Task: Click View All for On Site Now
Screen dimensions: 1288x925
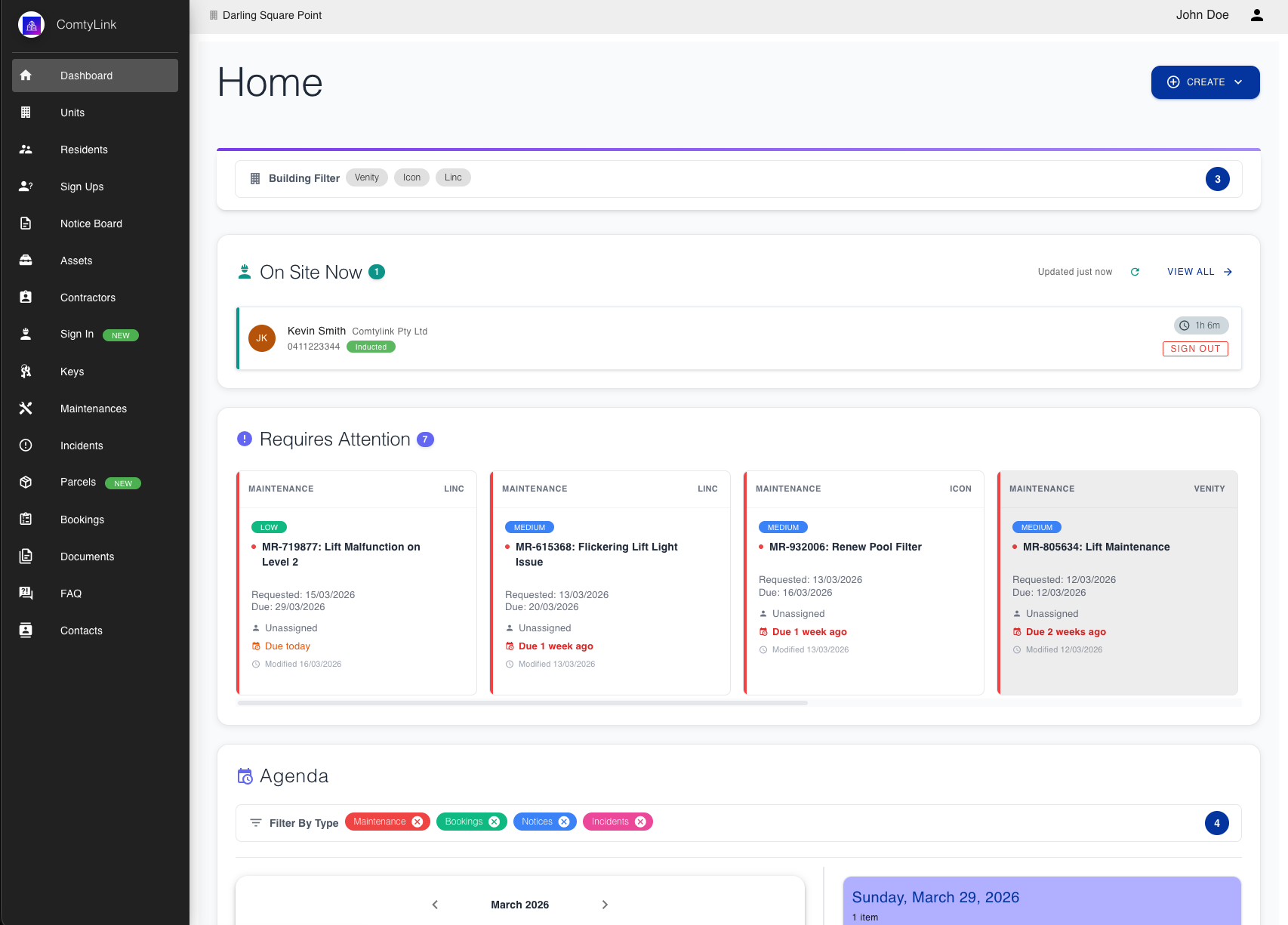Action: (x=1200, y=272)
